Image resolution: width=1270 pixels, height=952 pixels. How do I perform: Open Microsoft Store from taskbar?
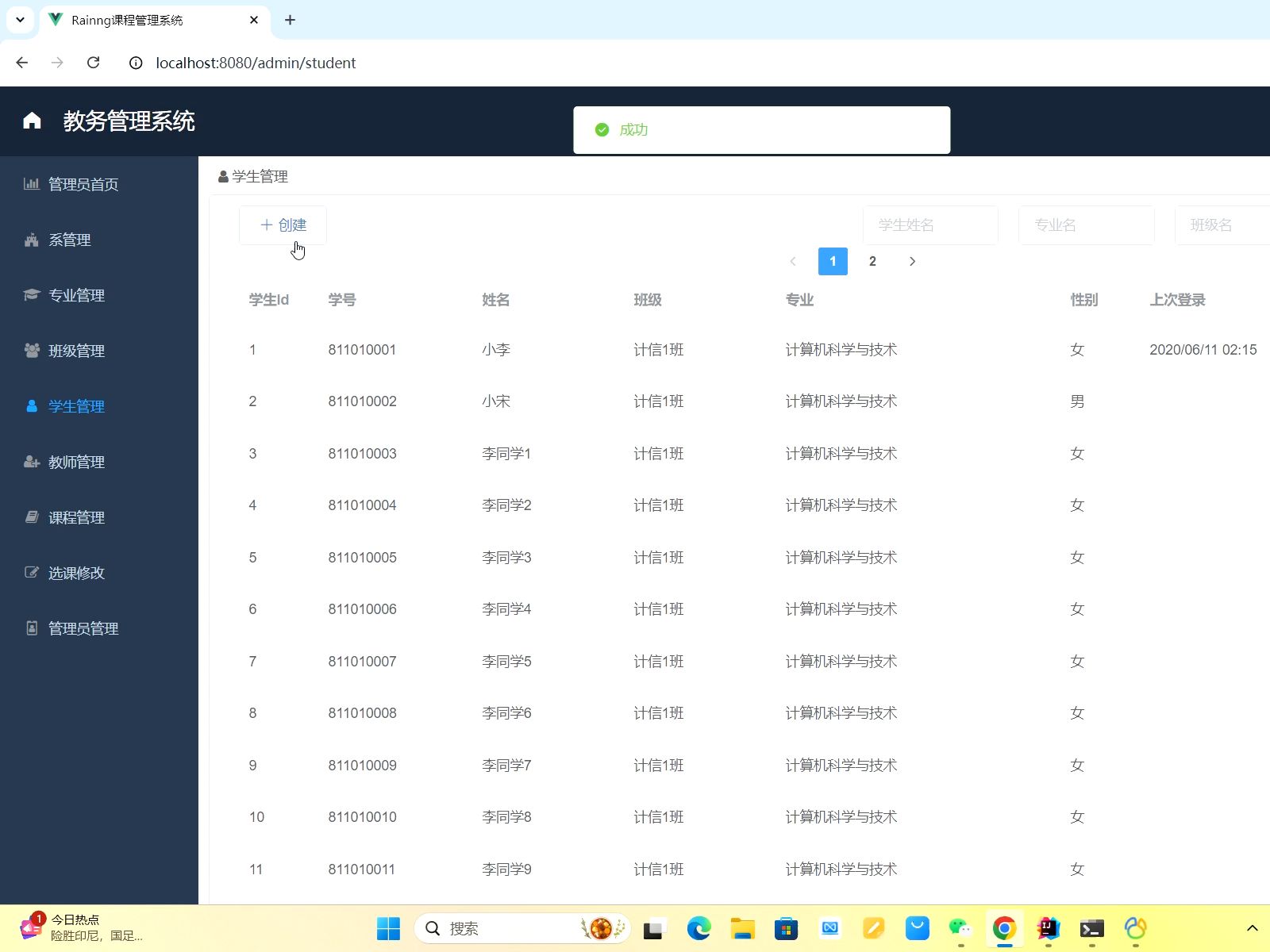(x=786, y=928)
